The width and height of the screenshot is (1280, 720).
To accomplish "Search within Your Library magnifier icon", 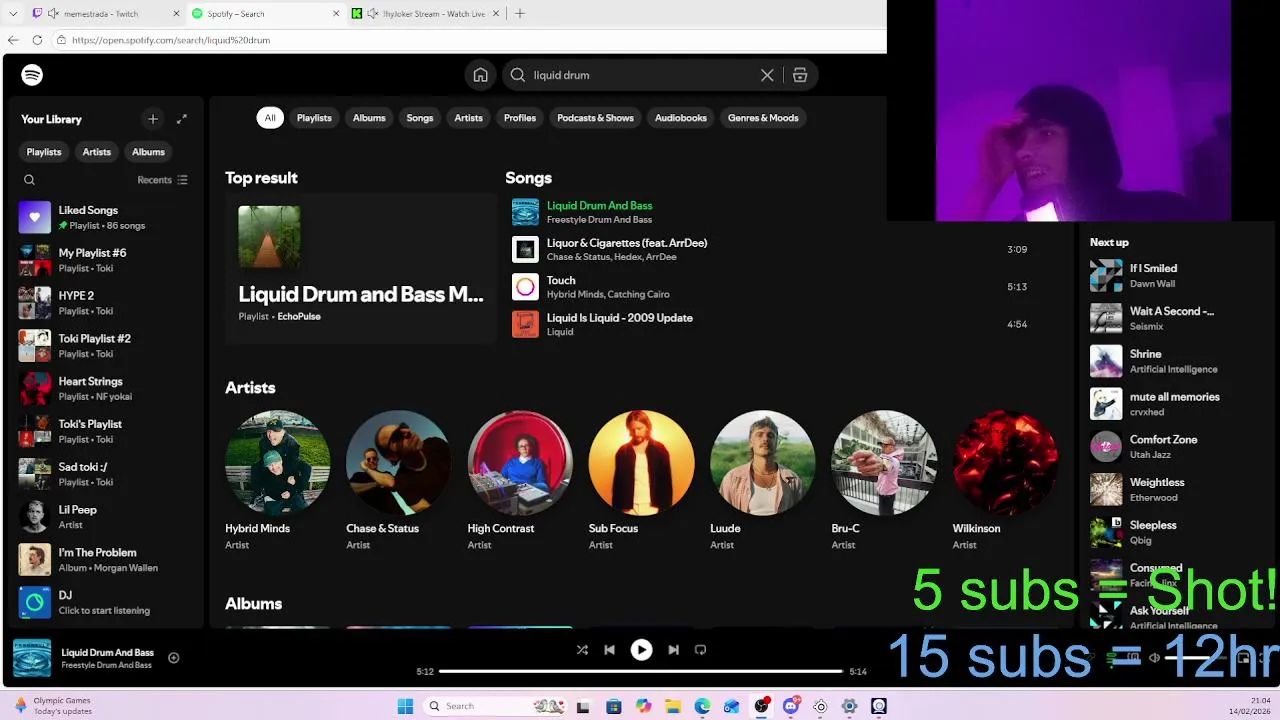I will coord(29,180).
